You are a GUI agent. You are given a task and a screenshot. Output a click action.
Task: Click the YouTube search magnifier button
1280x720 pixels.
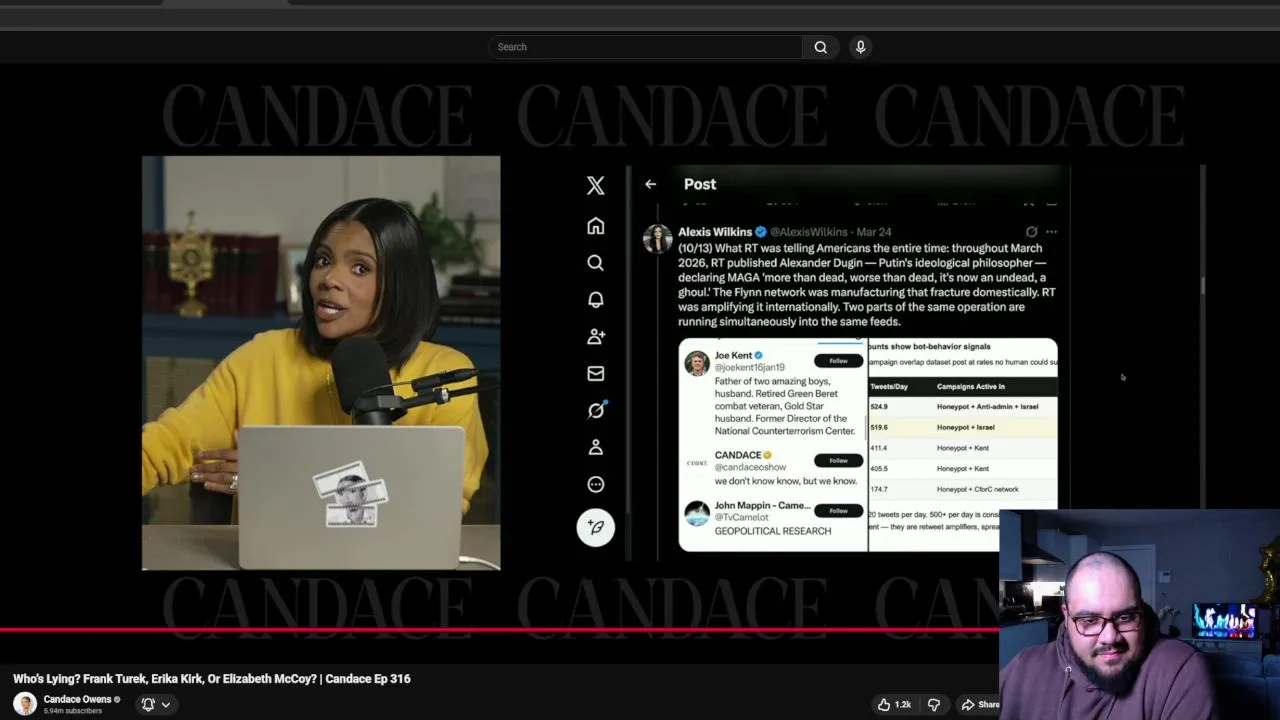coord(821,47)
